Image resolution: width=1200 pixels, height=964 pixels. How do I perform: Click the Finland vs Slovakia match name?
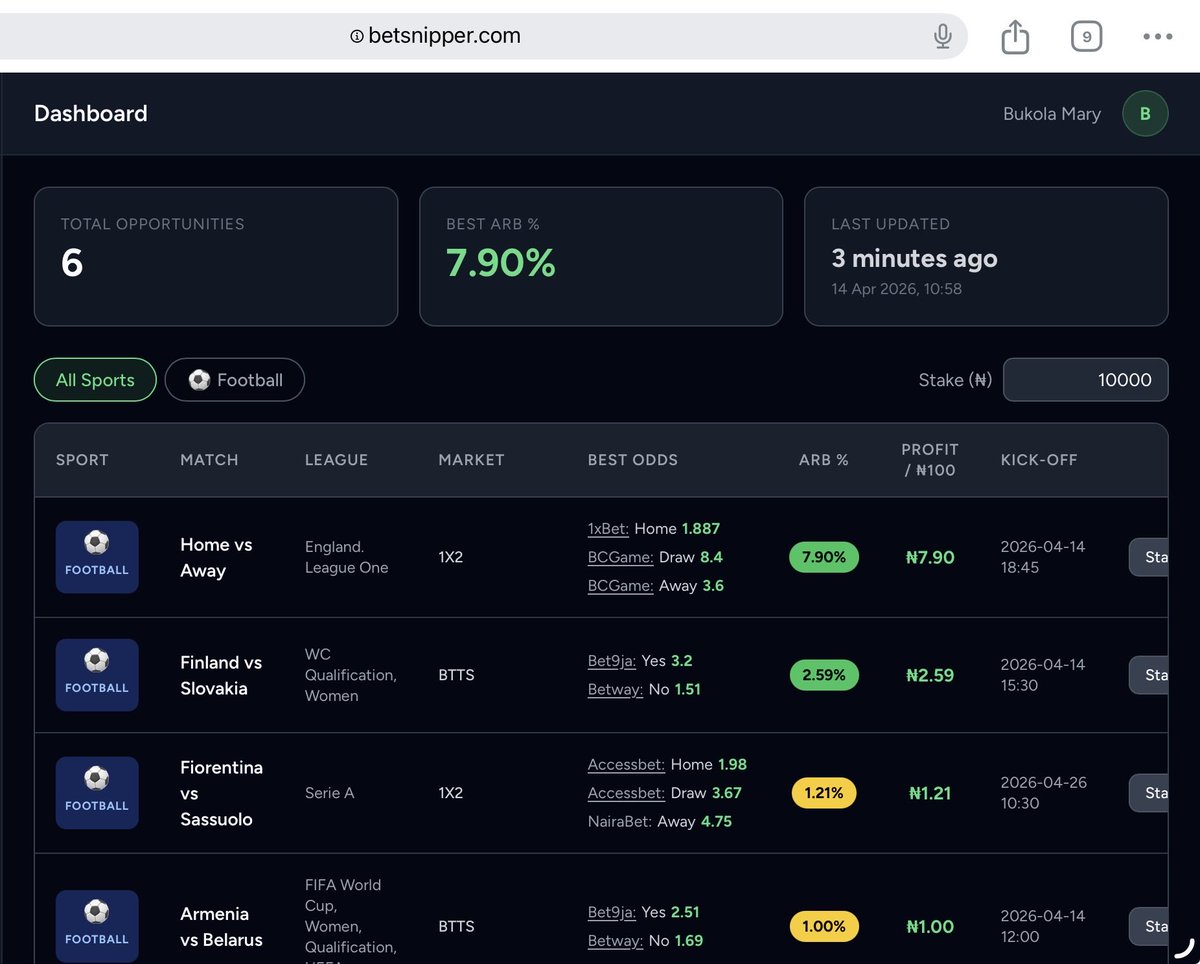point(221,675)
